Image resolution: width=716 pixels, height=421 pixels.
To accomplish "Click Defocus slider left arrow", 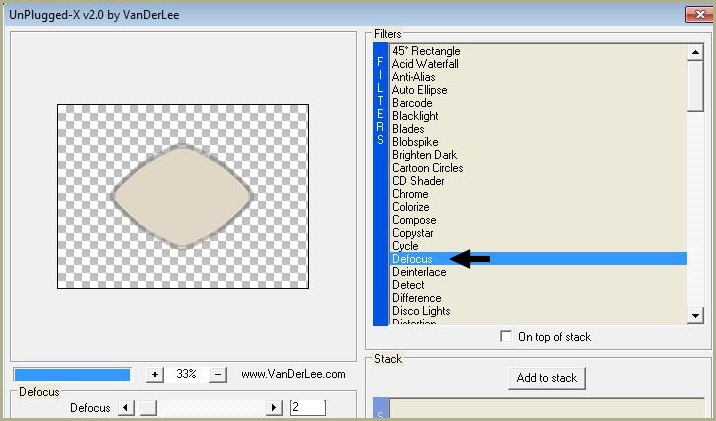I will click(125, 408).
